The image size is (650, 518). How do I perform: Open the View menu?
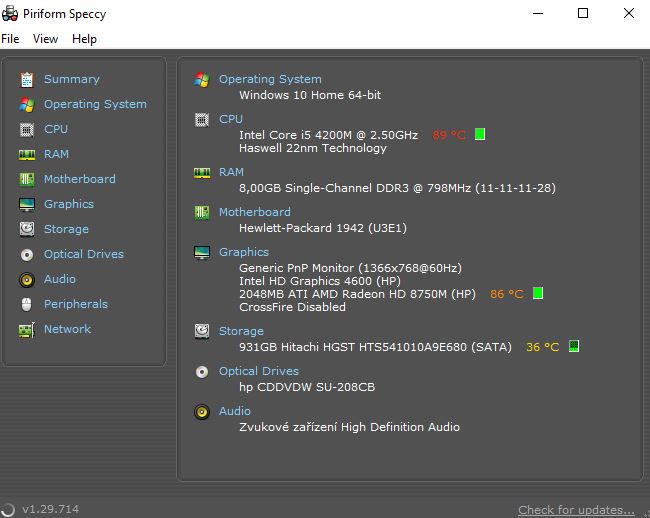[x=45, y=39]
